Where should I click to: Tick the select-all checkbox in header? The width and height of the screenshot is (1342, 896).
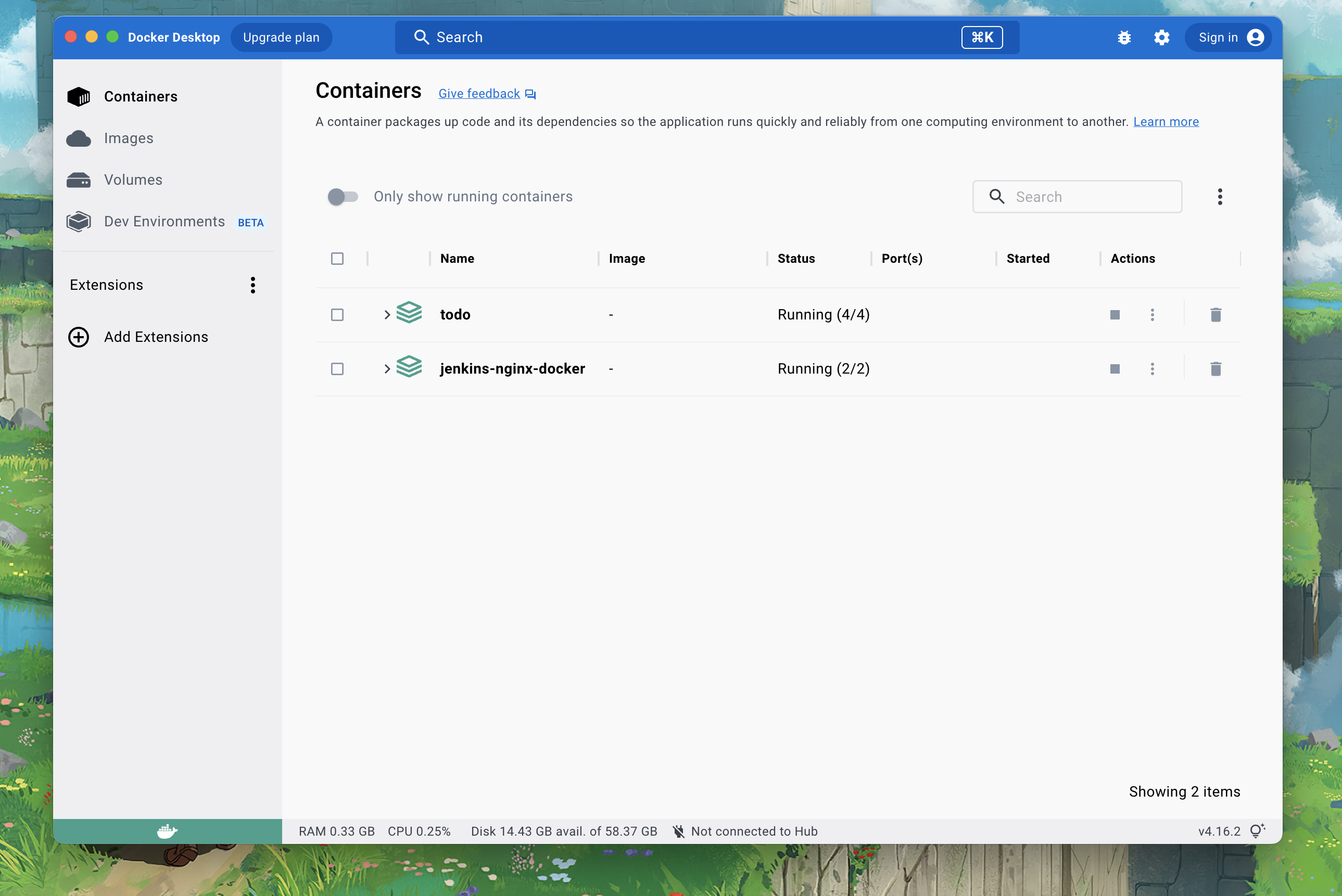[x=337, y=259]
